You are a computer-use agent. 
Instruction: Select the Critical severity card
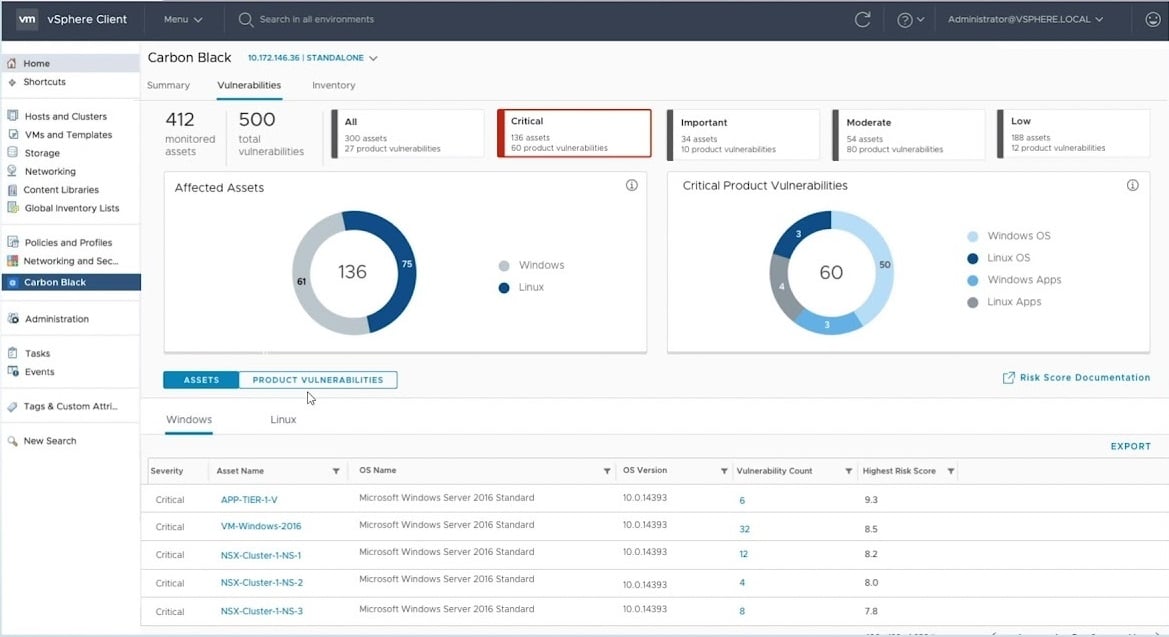click(574, 134)
